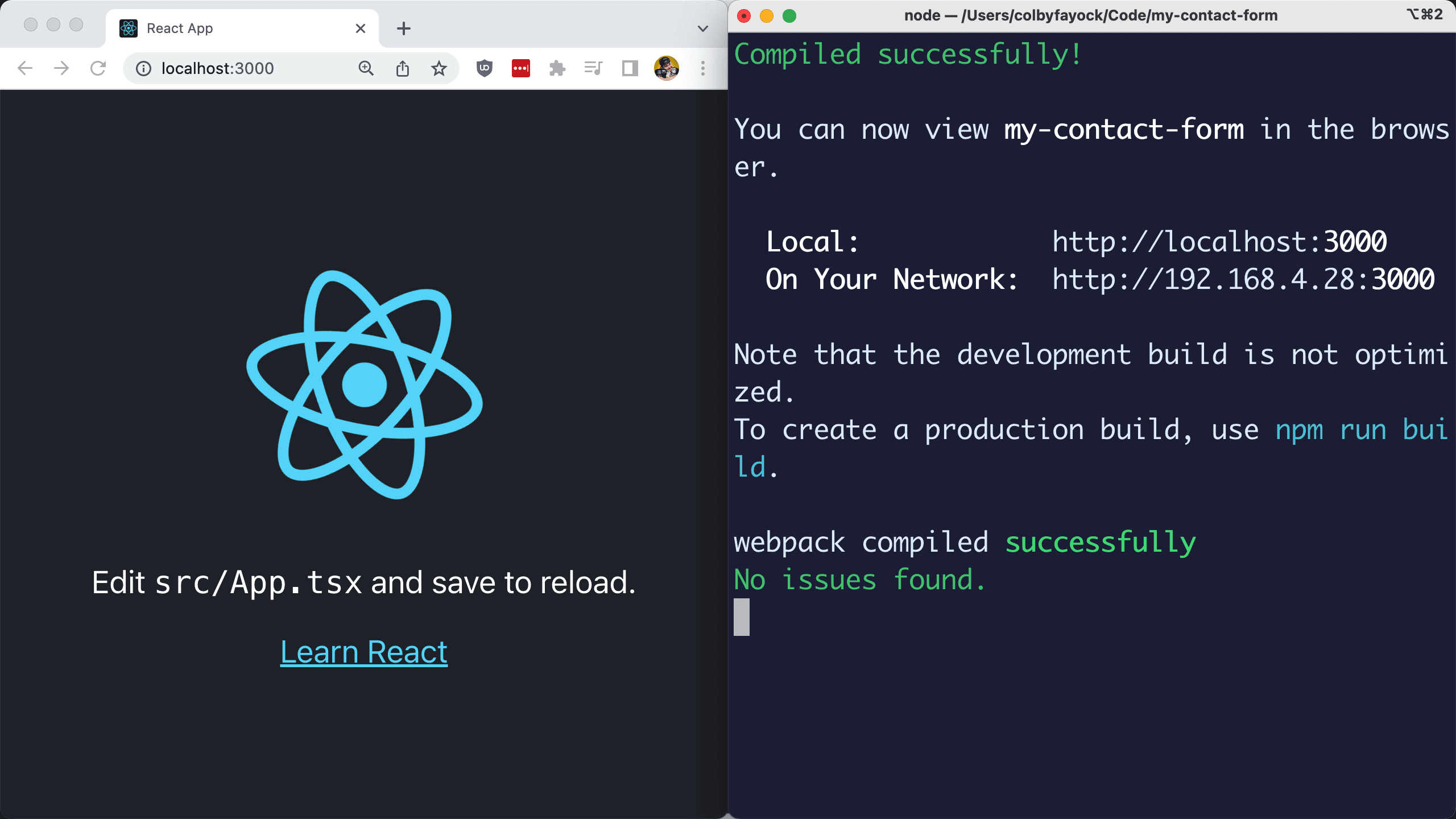Open the uBlock shield extension icon

click(484, 68)
